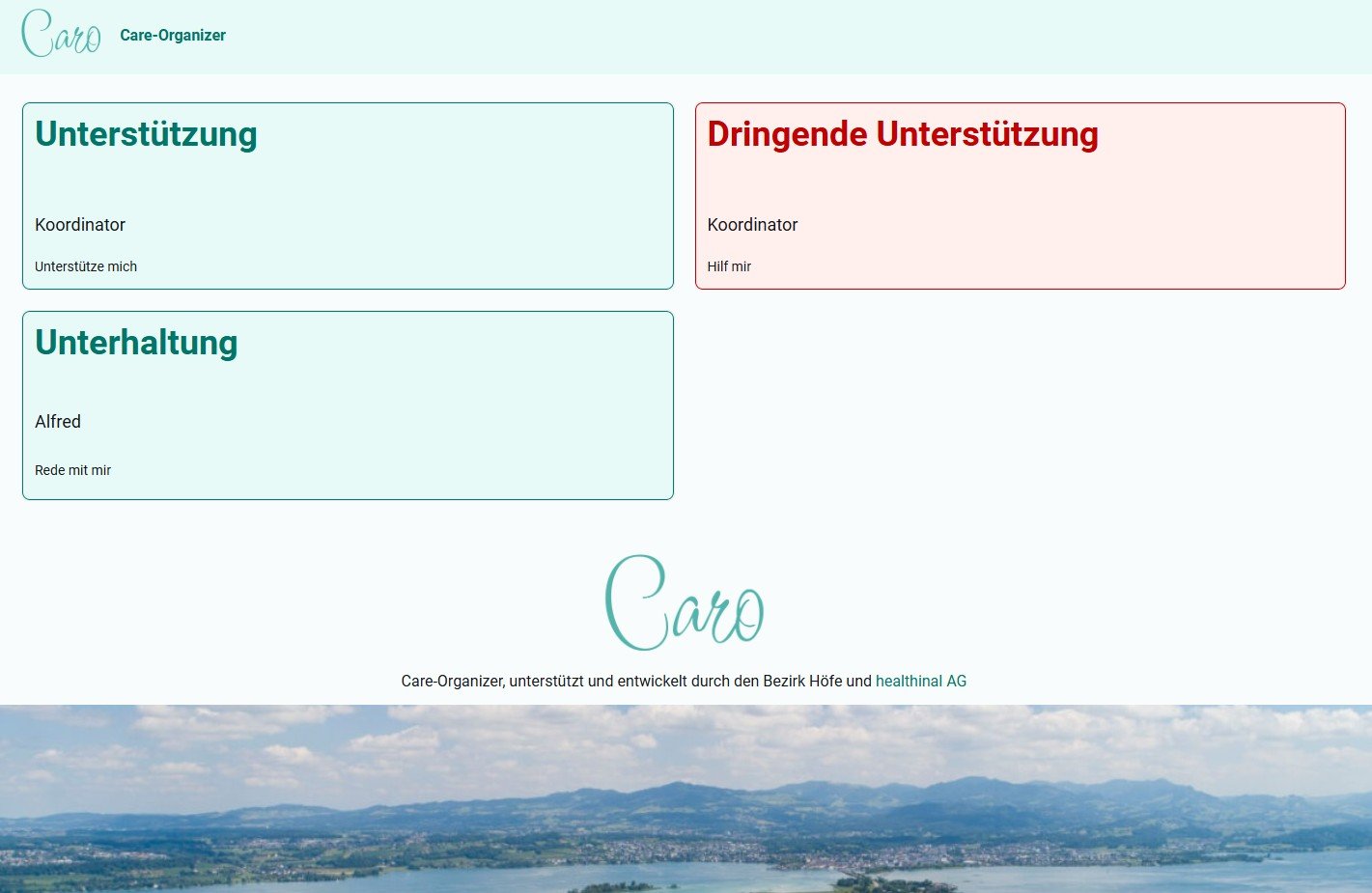Open the Unterstützung card heading
The height and width of the screenshot is (893, 1372).
(x=146, y=134)
